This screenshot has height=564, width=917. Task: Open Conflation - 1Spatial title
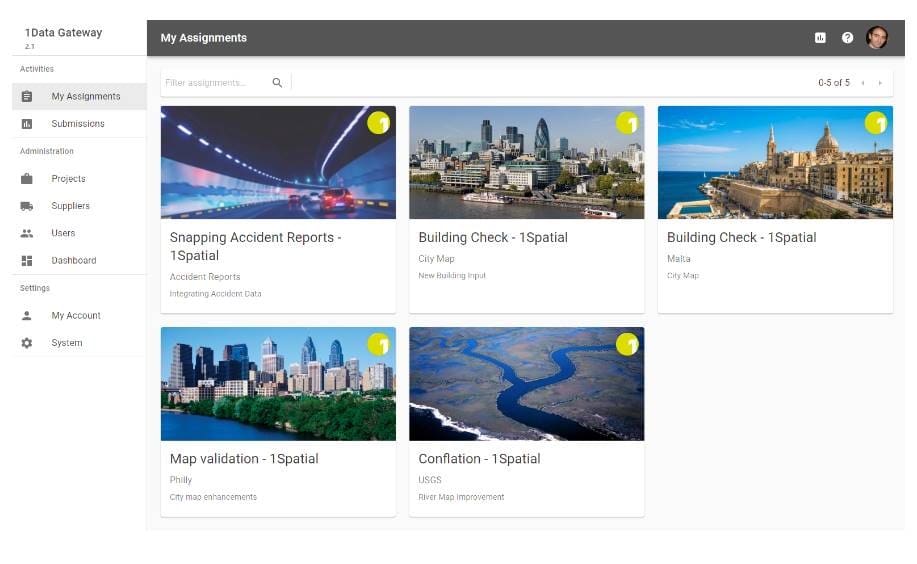tap(479, 459)
